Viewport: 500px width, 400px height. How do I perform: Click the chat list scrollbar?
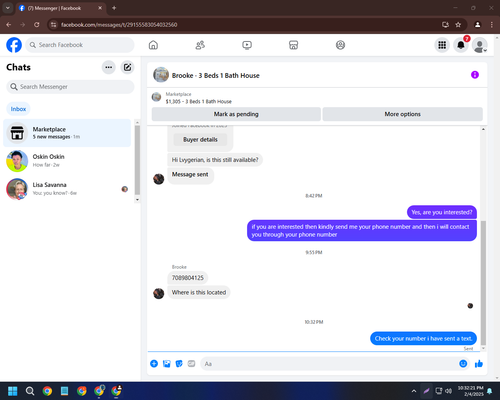[137, 160]
